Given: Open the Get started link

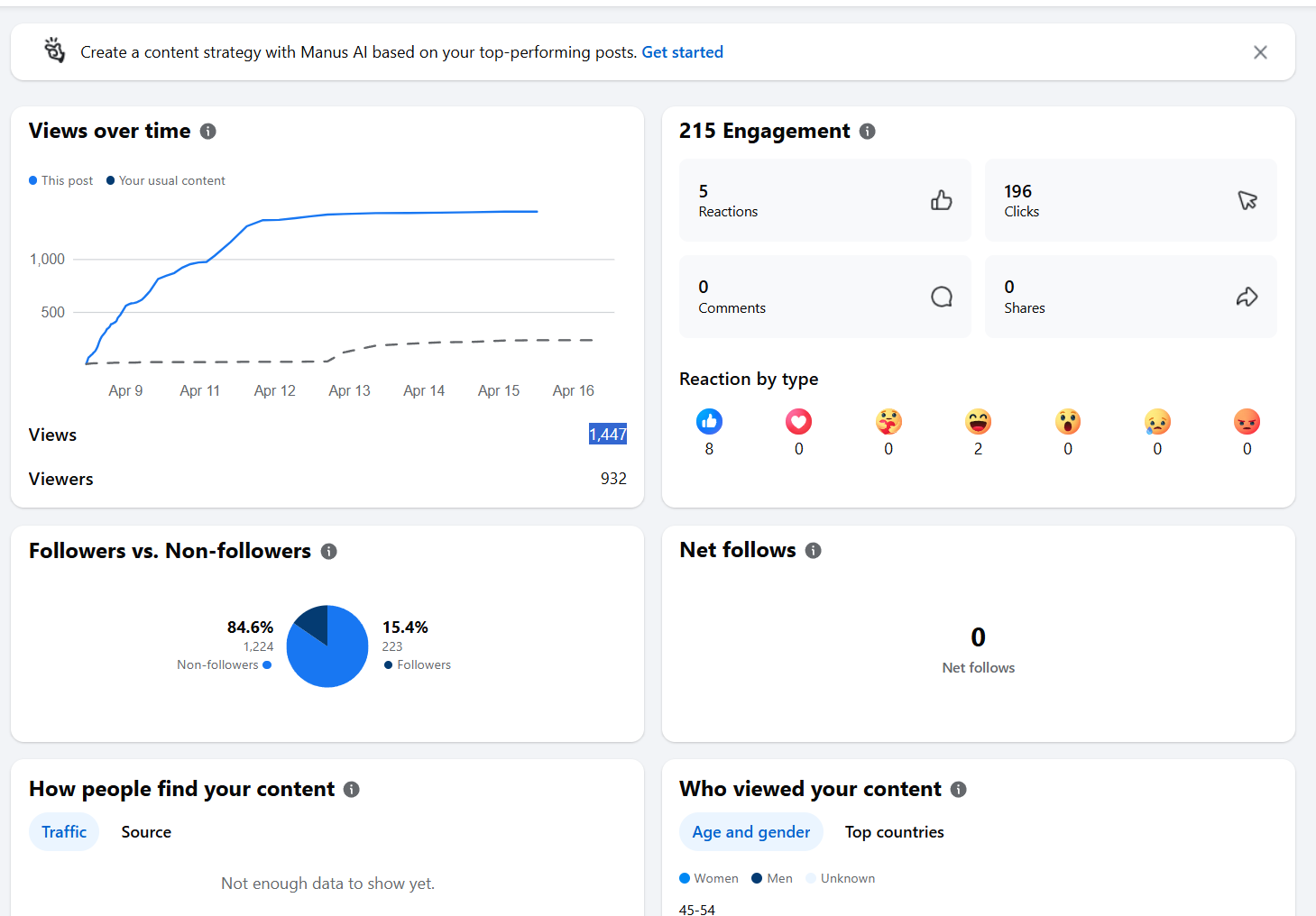Looking at the screenshot, I should click(682, 52).
